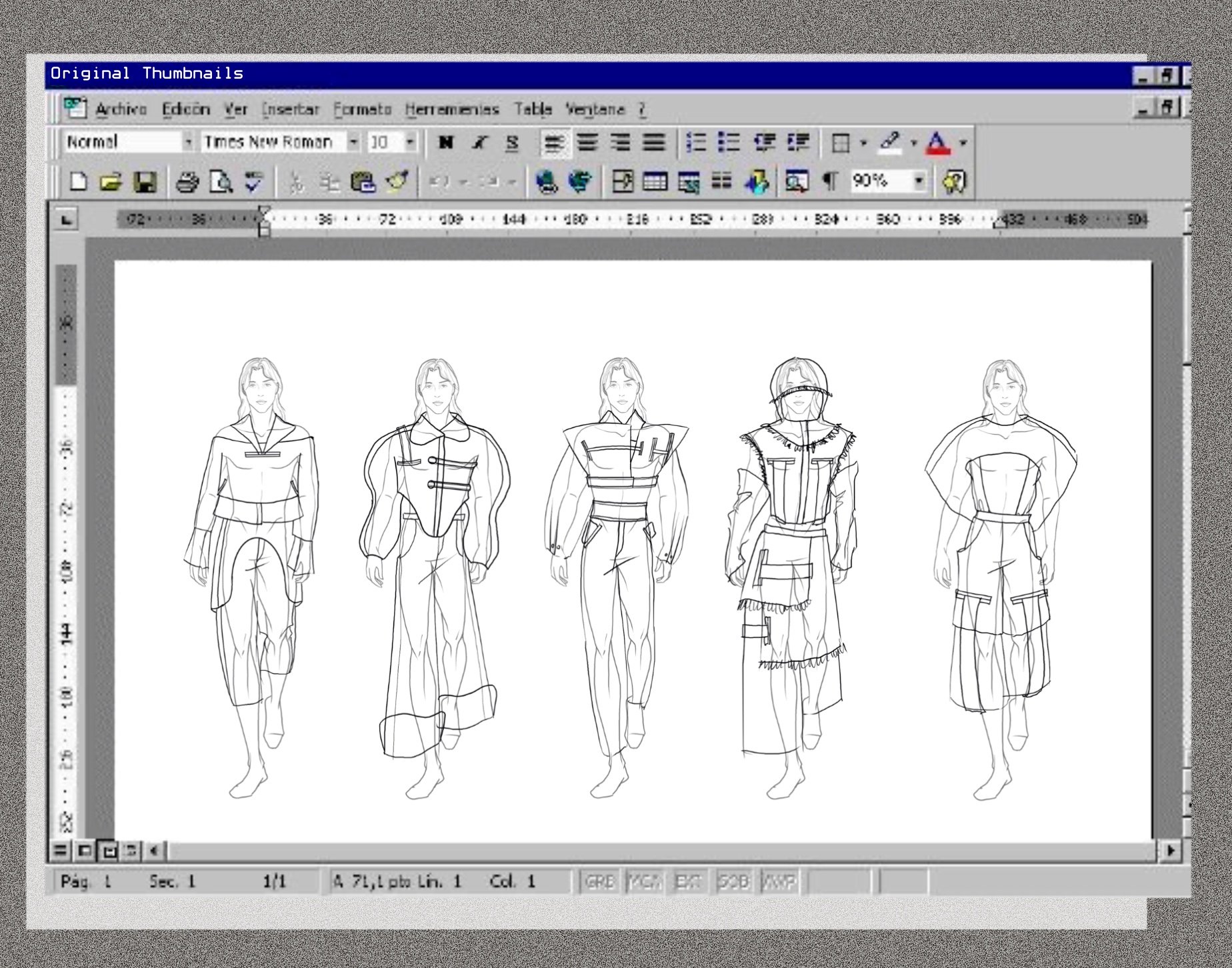Image resolution: width=1232 pixels, height=968 pixels.
Task: Open print preview magnifier icon
Action: tap(221, 181)
